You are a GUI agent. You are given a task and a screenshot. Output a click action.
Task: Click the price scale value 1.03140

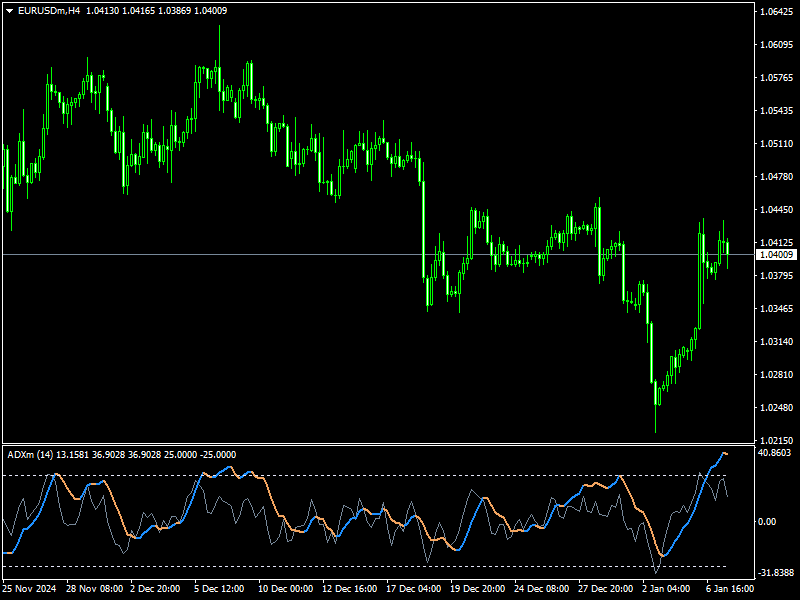(777, 342)
